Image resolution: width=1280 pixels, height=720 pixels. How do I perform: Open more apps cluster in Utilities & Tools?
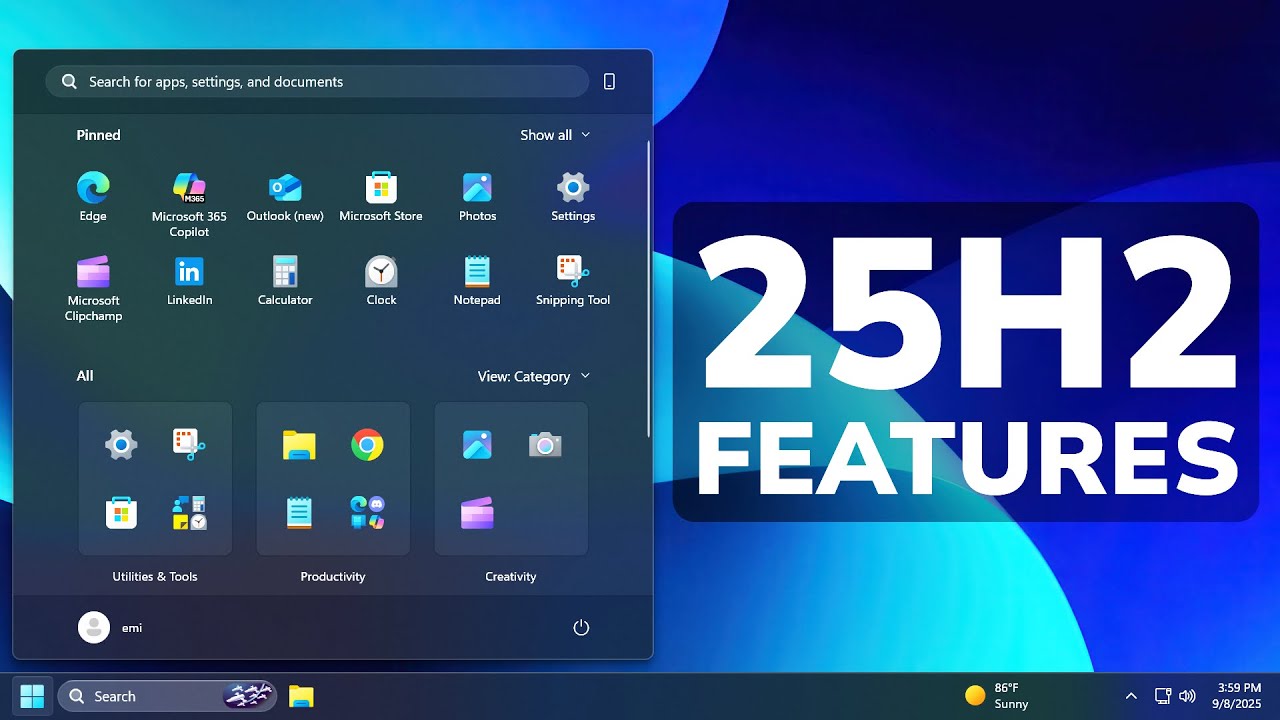[x=189, y=513]
